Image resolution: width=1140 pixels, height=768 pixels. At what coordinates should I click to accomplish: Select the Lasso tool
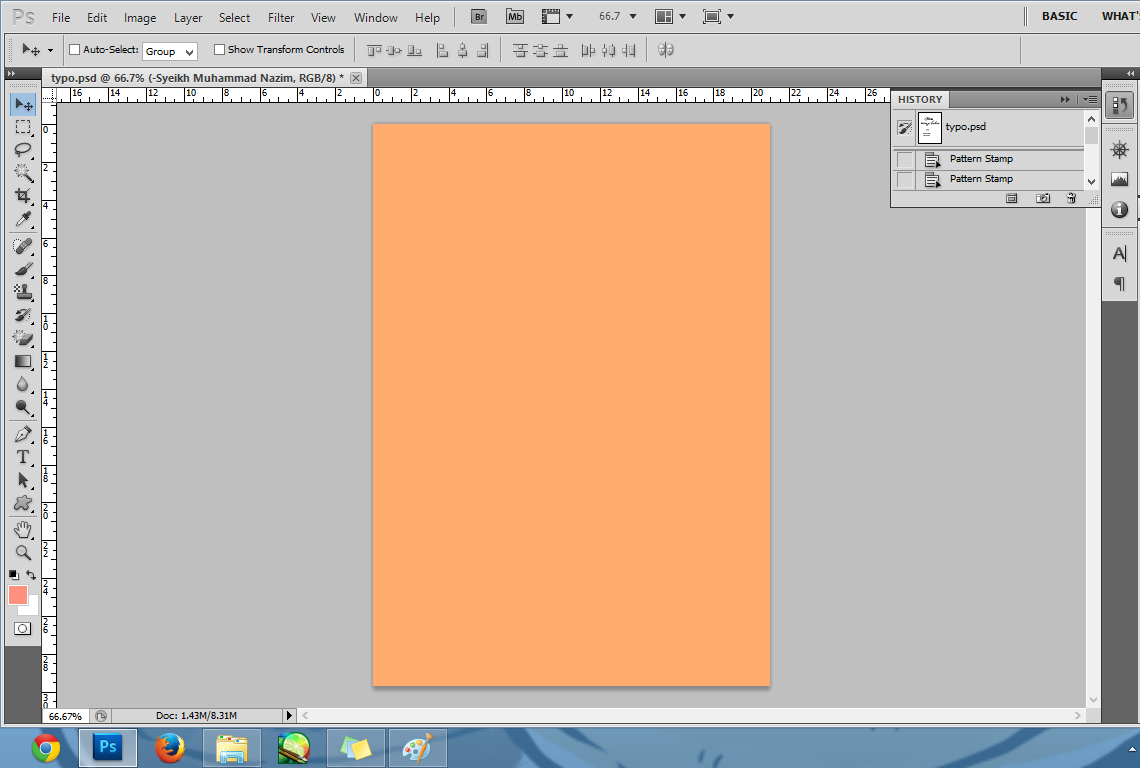(x=22, y=150)
